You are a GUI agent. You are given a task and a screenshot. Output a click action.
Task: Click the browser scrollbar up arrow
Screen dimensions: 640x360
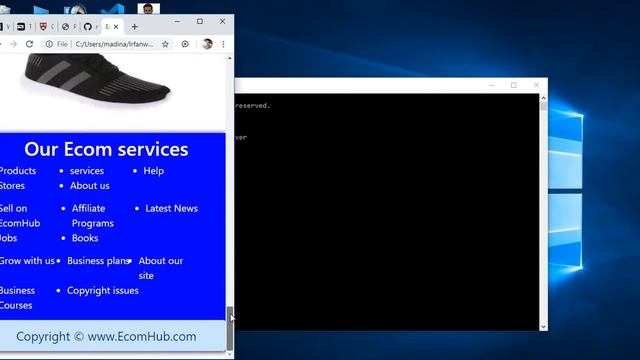click(230, 58)
